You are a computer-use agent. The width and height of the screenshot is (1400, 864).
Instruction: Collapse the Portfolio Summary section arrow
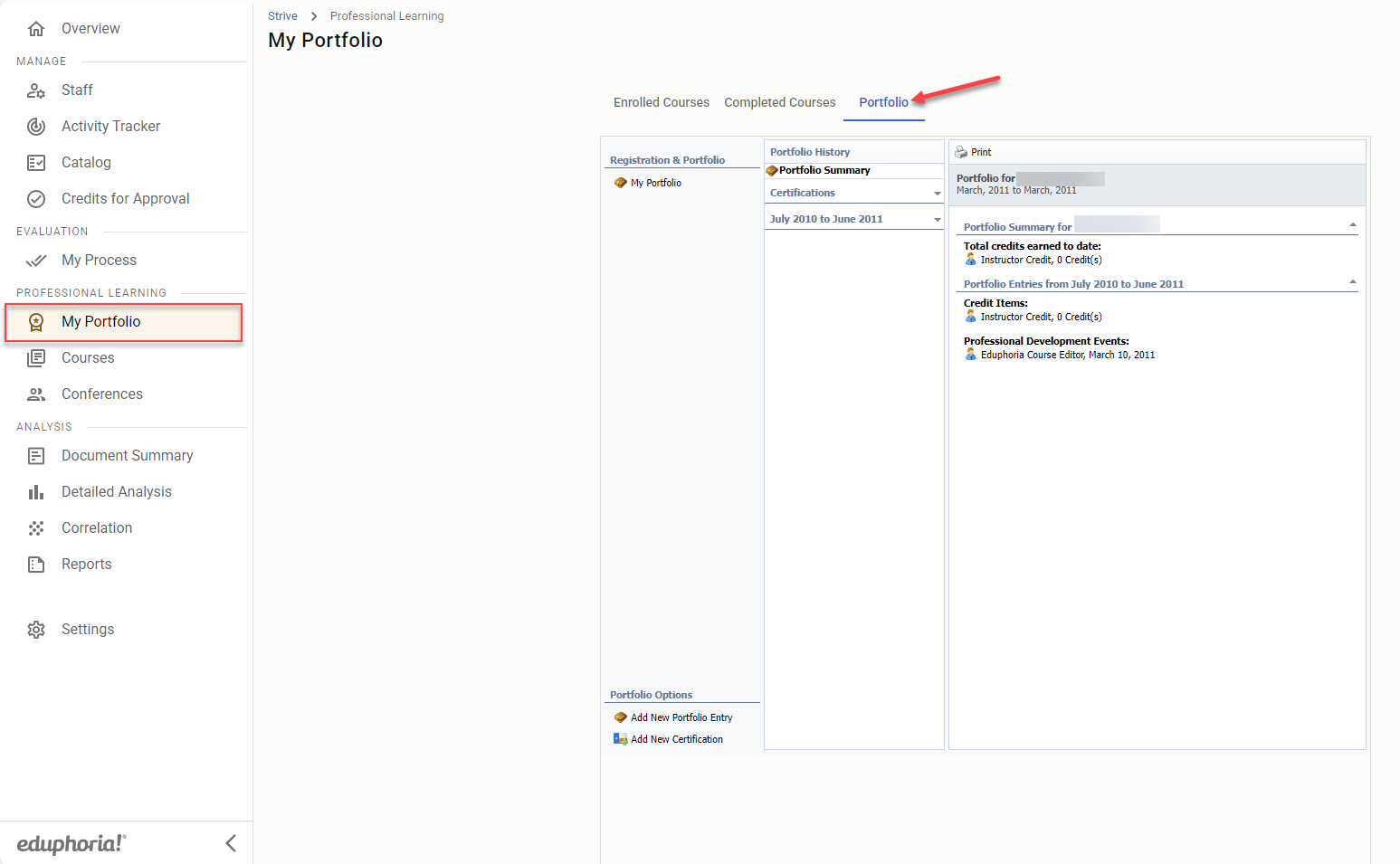(x=1352, y=225)
